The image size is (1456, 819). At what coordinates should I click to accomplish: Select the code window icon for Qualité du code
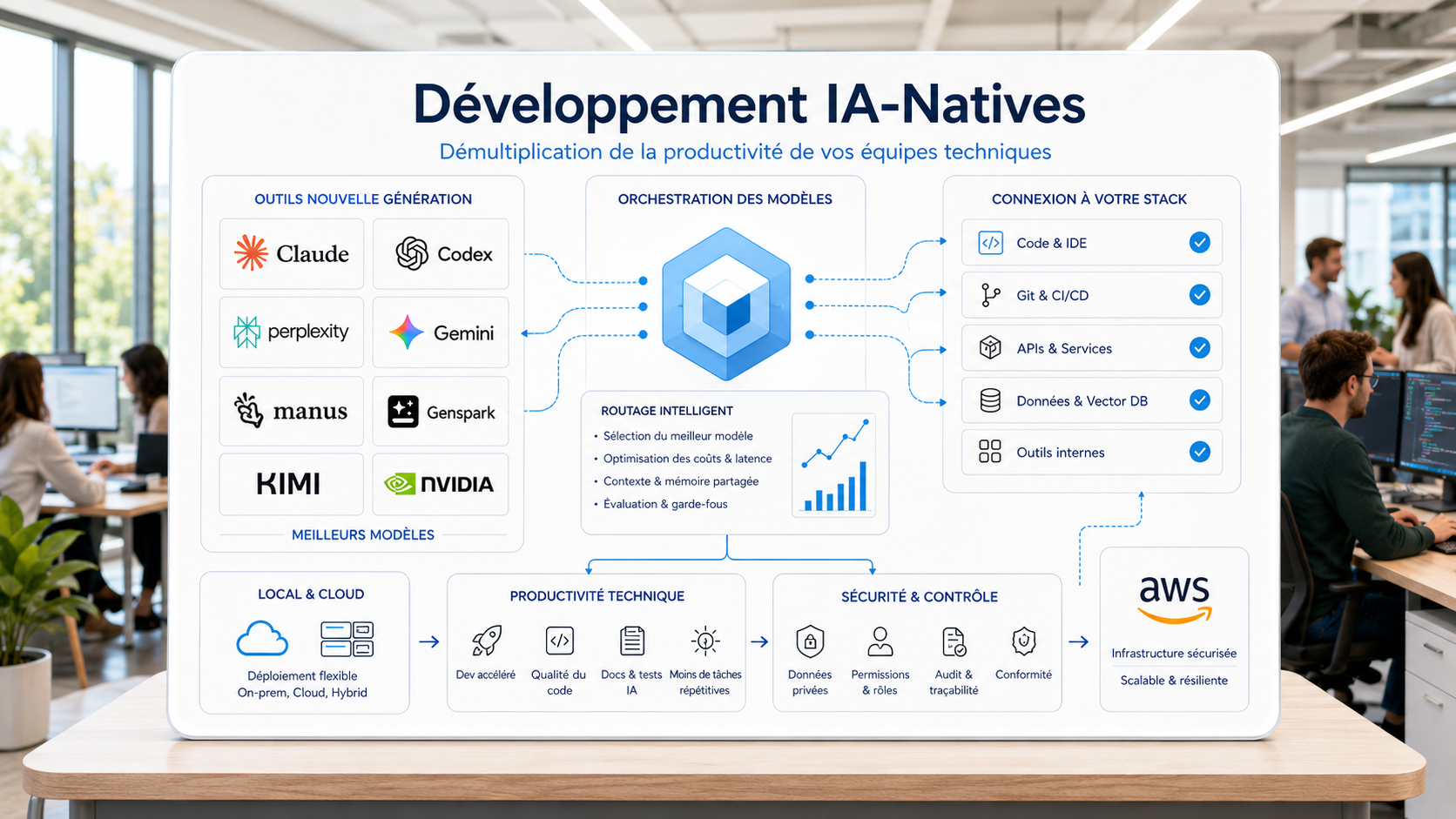click(559, 641)
